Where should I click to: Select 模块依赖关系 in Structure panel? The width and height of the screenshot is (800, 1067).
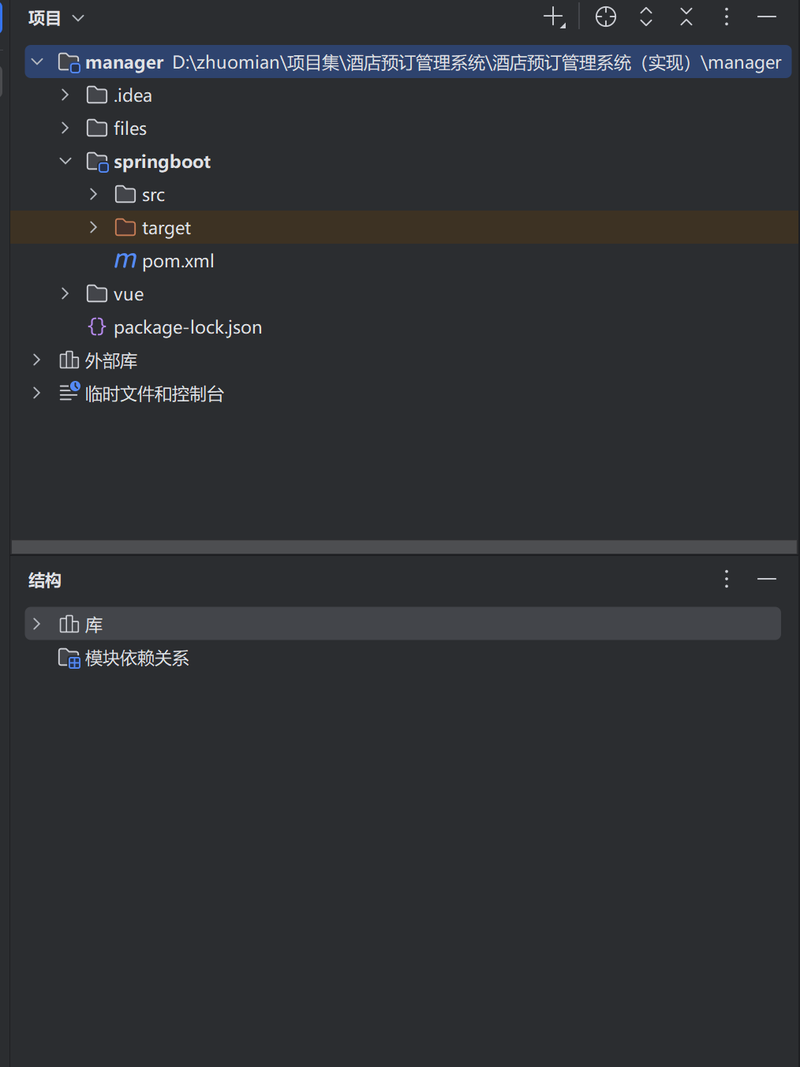tap(137, 658)
